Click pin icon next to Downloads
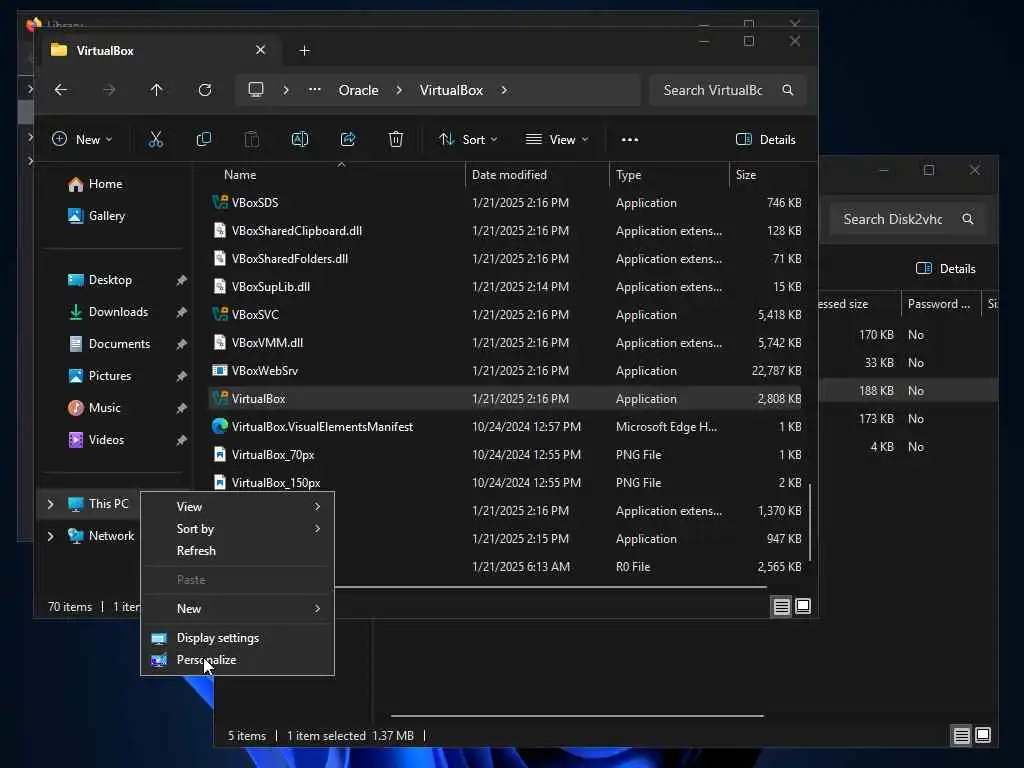This screenshot has height=768, width=1024. 182,312
